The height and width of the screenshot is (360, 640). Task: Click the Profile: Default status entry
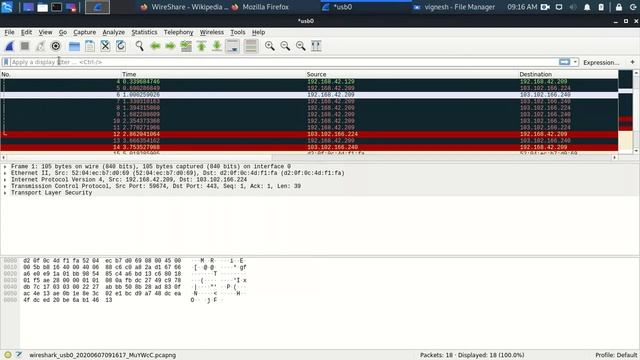(x=616, y=355)
